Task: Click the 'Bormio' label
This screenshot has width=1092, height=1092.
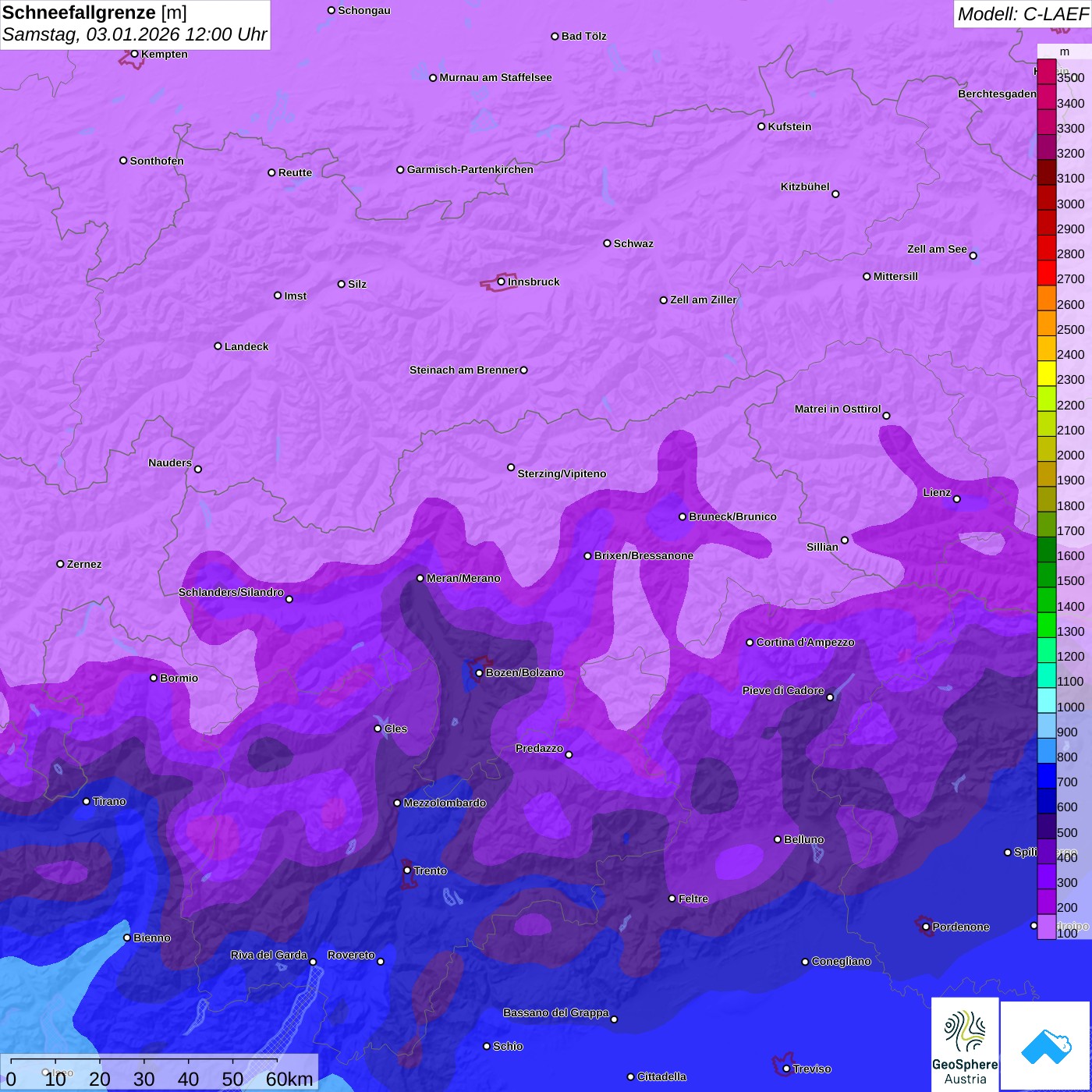Action: (x=179, y=678)
